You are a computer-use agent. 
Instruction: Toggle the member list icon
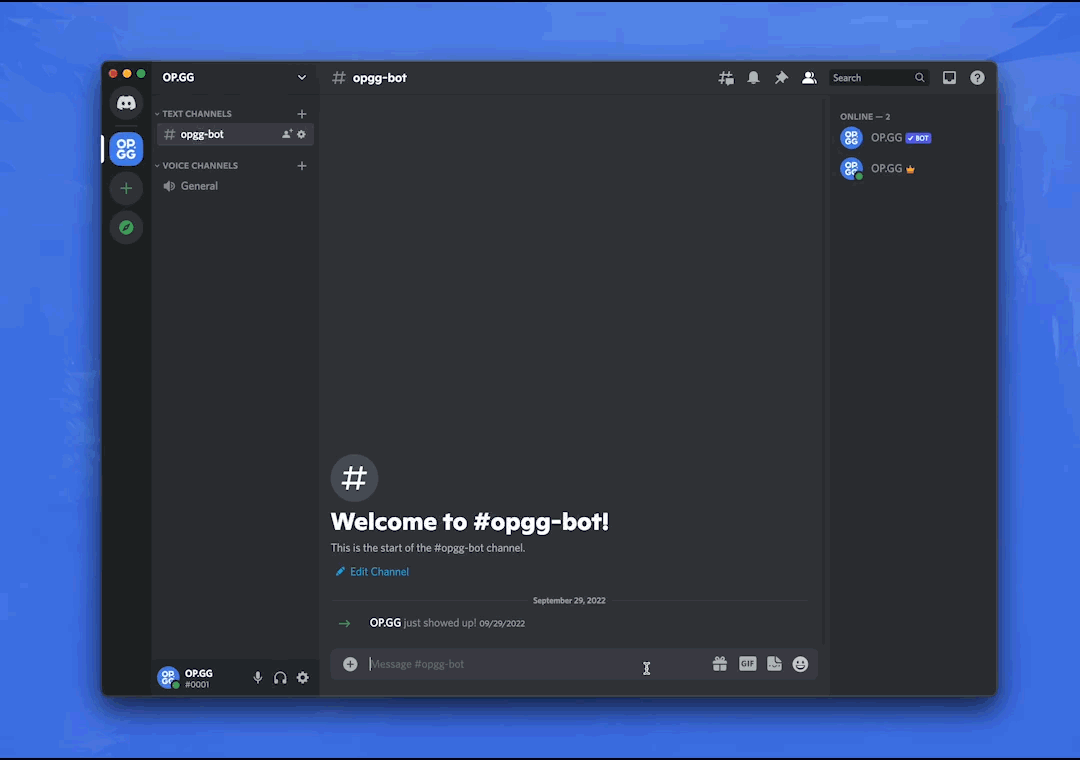pos(809,78)
